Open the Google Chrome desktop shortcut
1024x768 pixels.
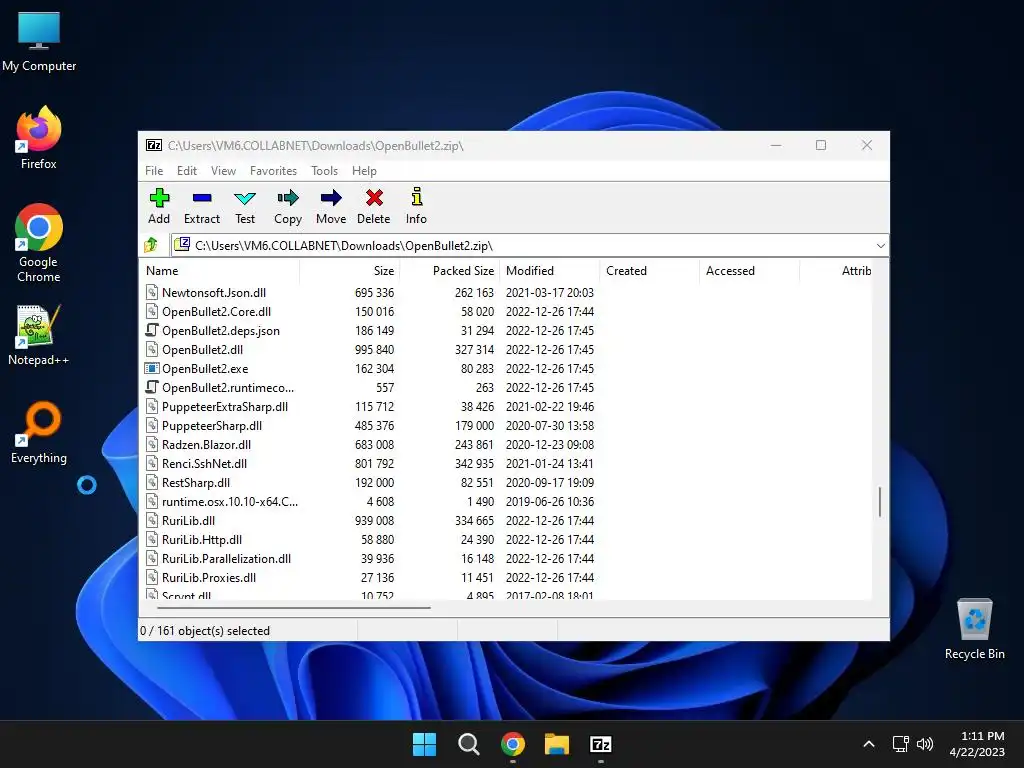pos(39,242)
